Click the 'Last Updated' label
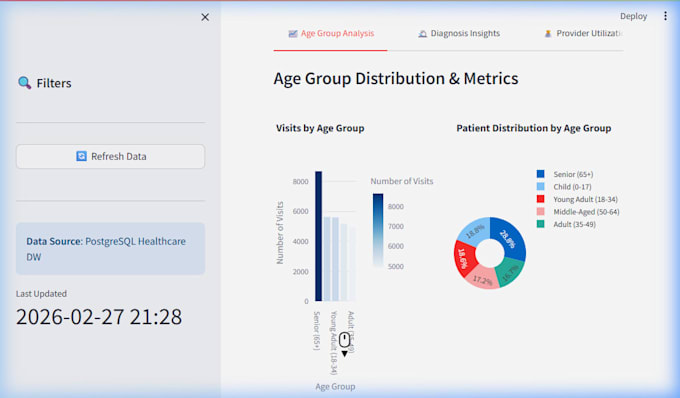 [x=41, y=294]
